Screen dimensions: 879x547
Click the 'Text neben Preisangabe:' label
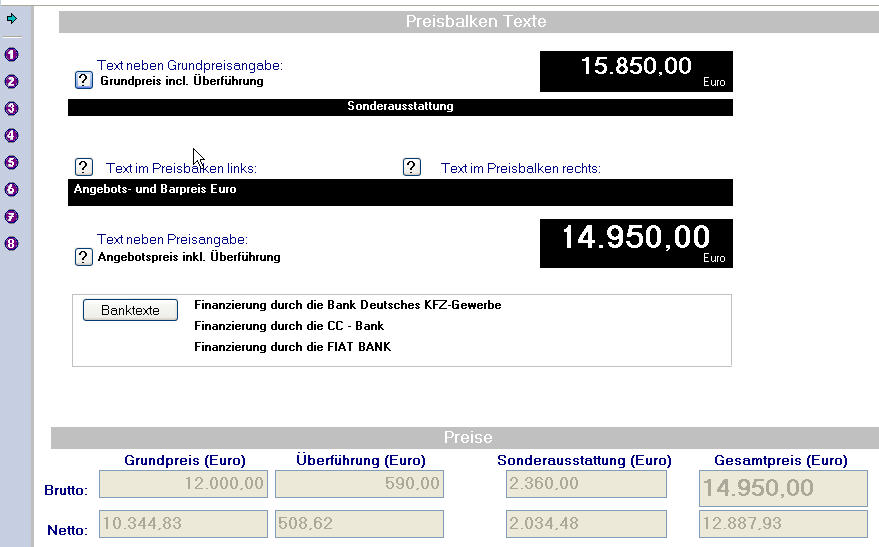[x=172, y=239]
